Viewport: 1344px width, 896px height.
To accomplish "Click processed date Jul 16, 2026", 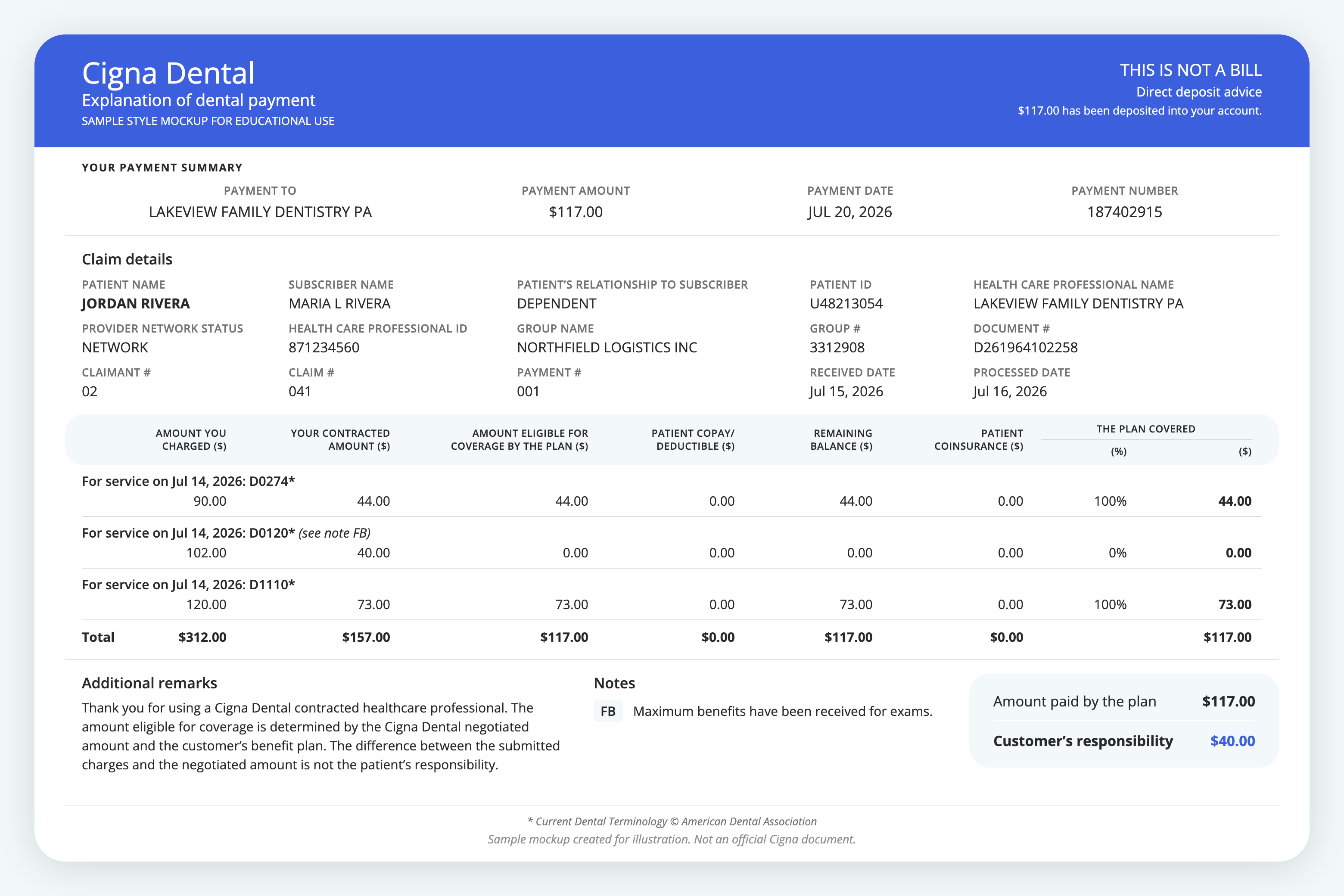I will point(1010,392).
